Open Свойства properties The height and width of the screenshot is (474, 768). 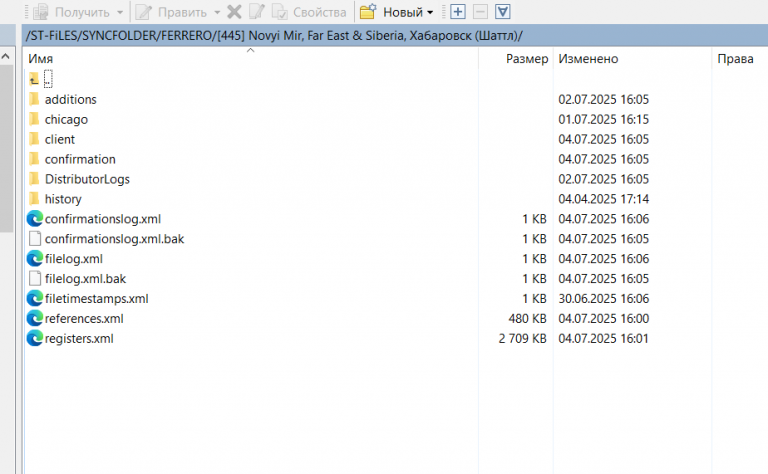[309, 12]
